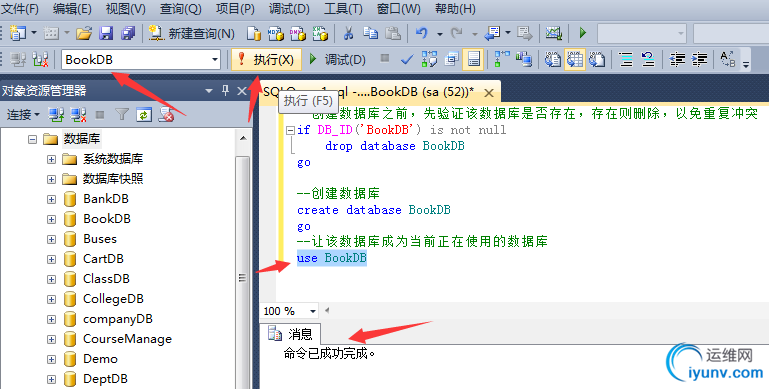Viewport: 769px width, 389px height.
Task: Parse the query with the blue checkmark
Action: pyautogui.click(x=407, y=60)
